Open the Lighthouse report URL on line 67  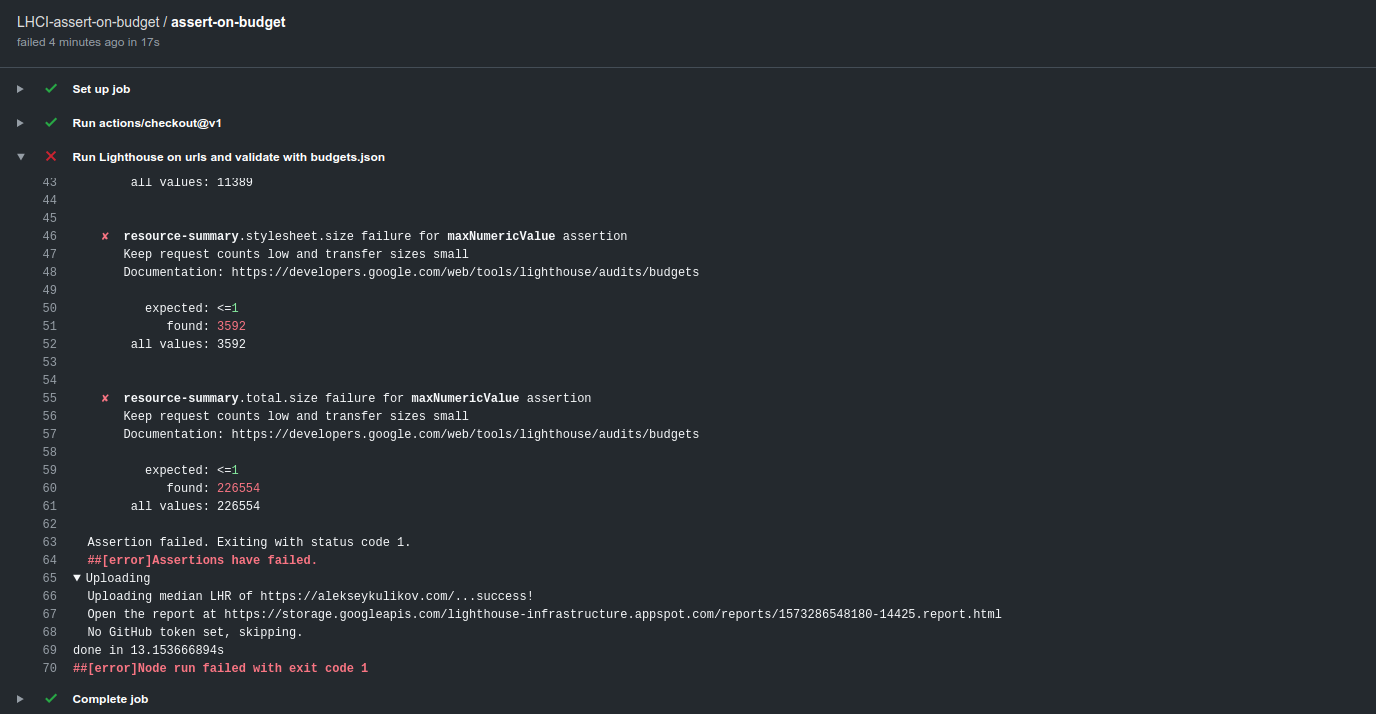[x=613, y=614]
